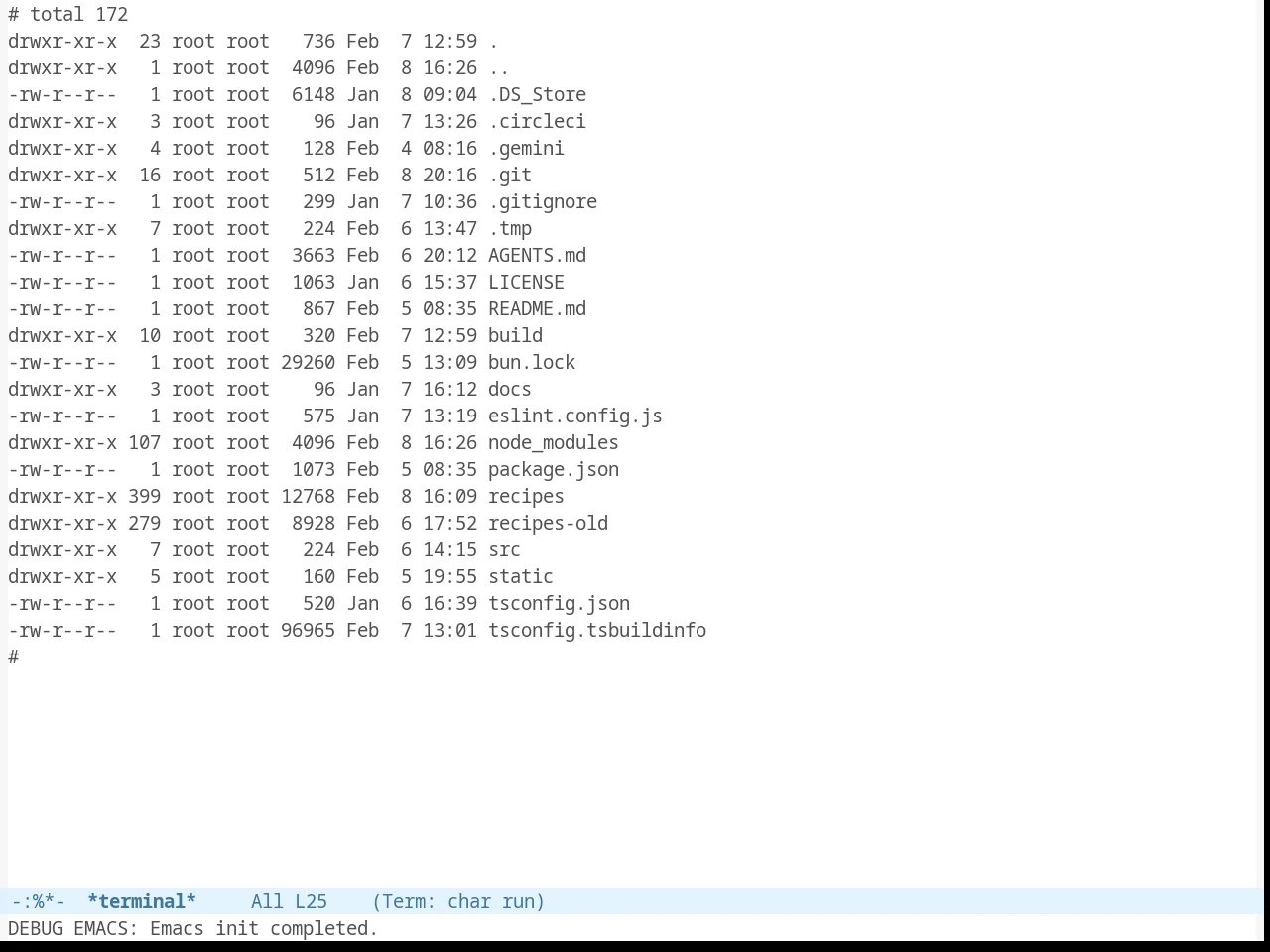Click the bun.lock file entry
1270x952 pixels.
coord(532,362)
